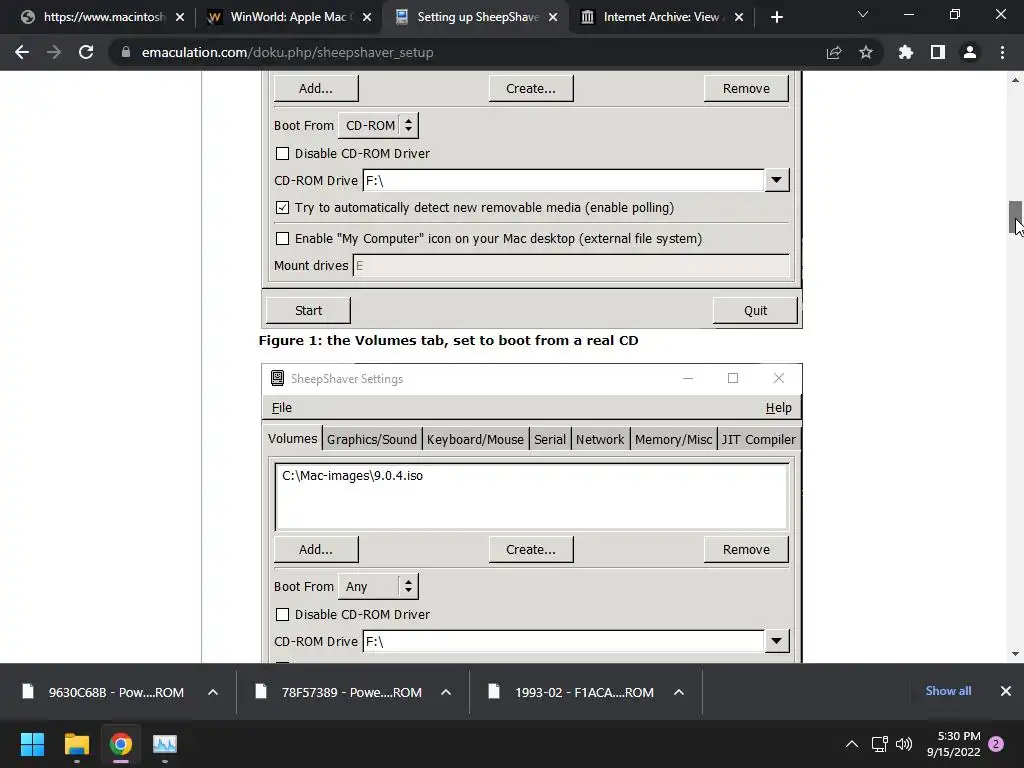Open the Help menu in SheepShaver Settings
The width and height of the screenshot is (1024, 768).
point(778,408)
